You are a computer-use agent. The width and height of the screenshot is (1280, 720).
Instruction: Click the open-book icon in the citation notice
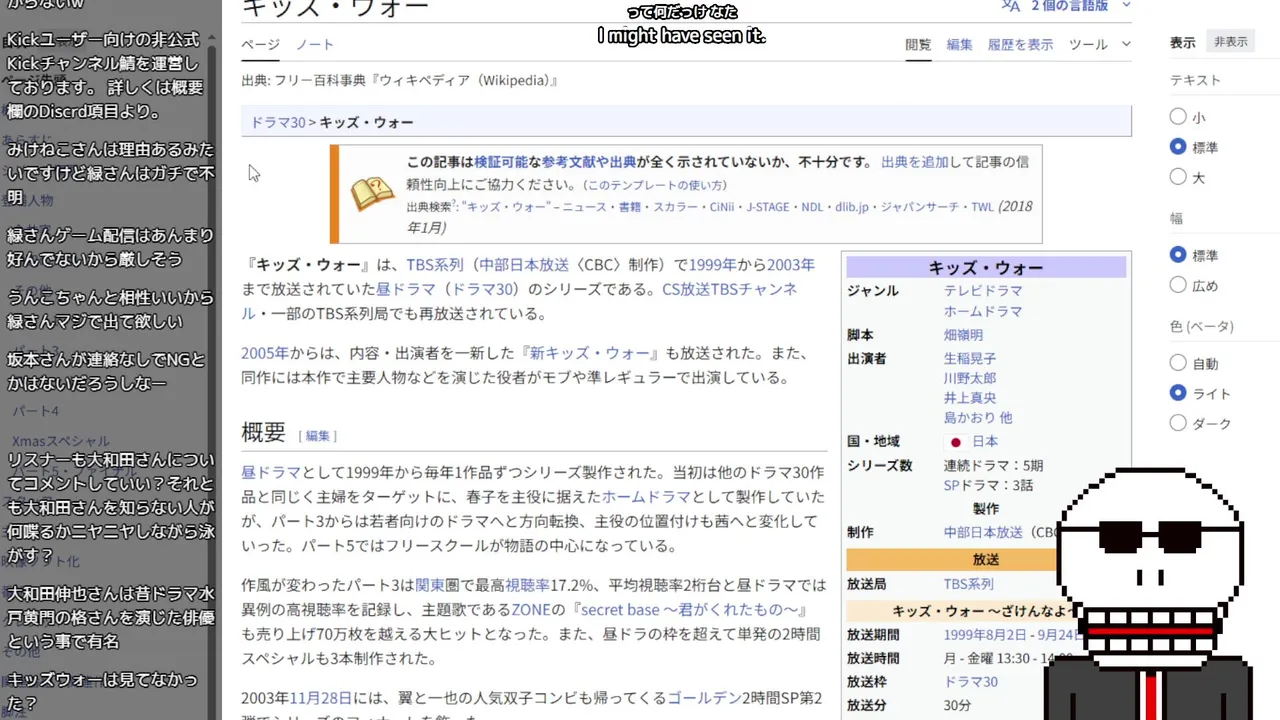tap(372, 193)
